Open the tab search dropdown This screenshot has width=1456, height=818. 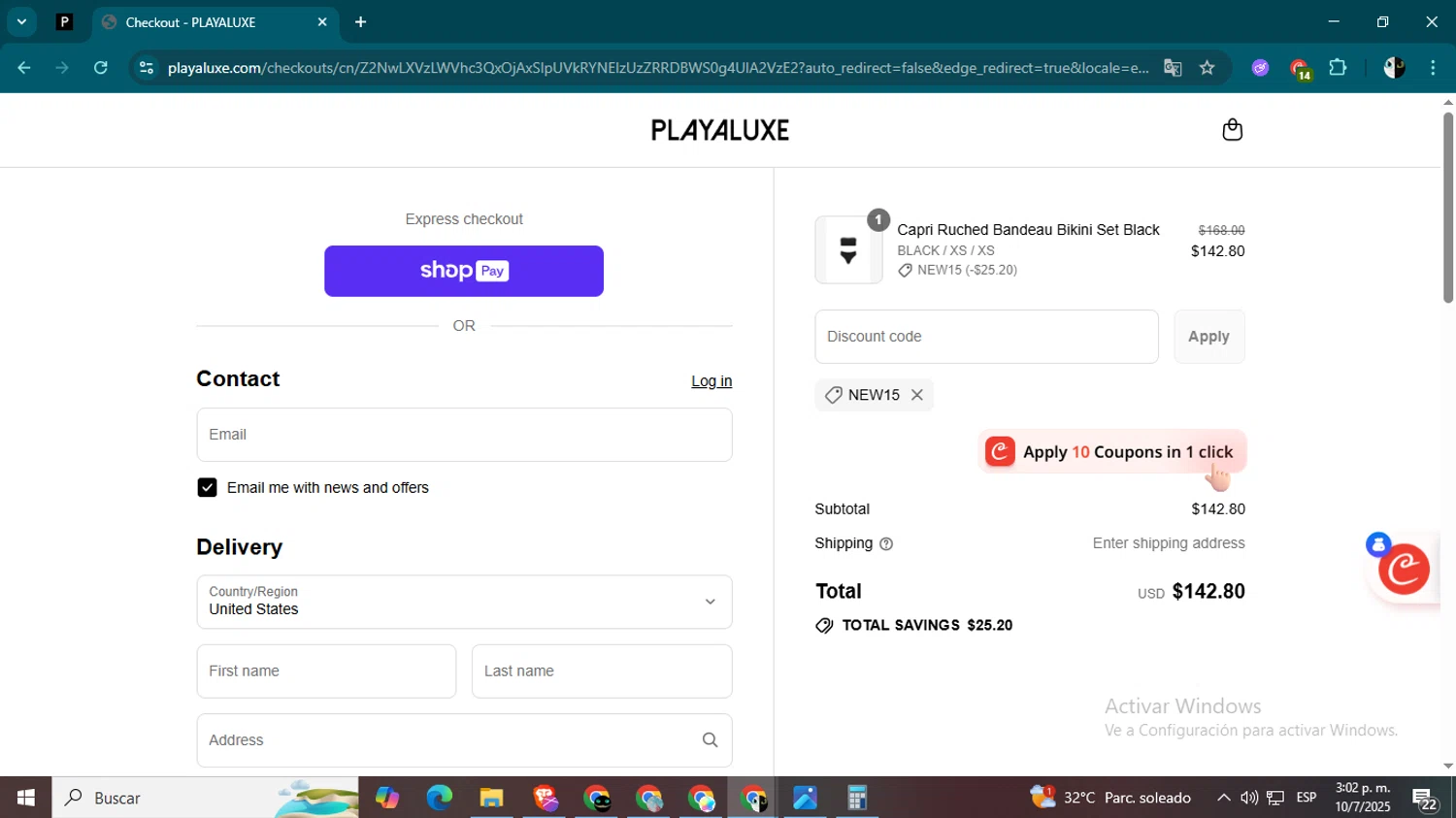tap(21, 21)
